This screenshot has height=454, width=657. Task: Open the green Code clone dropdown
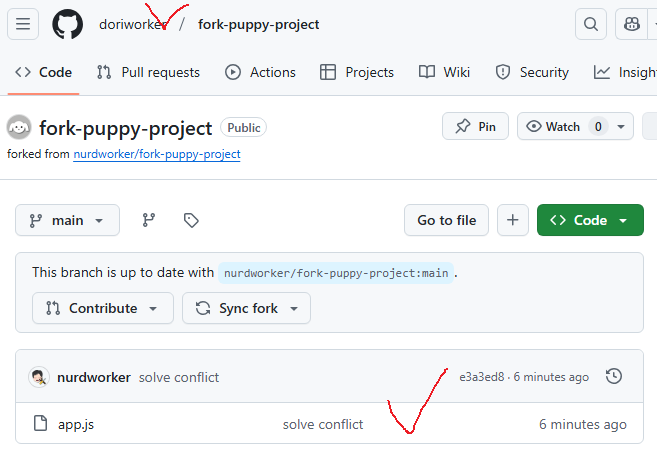point(590,220)
